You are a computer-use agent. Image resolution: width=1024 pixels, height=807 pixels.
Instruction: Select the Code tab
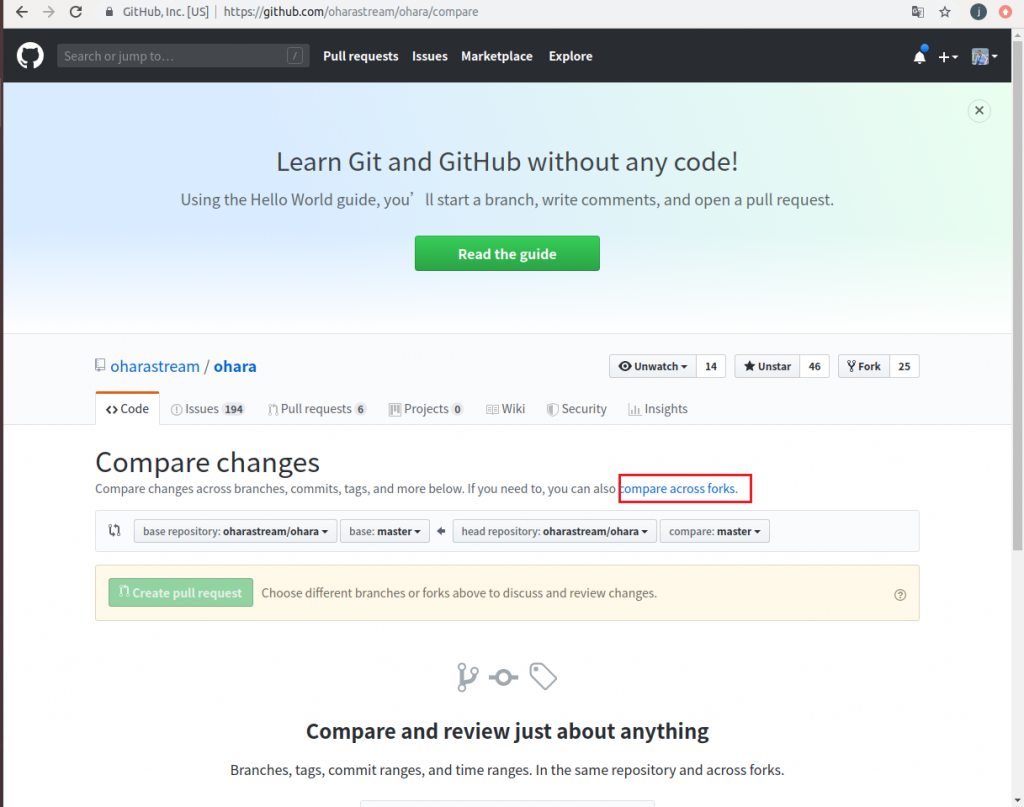tap(127, 409)
